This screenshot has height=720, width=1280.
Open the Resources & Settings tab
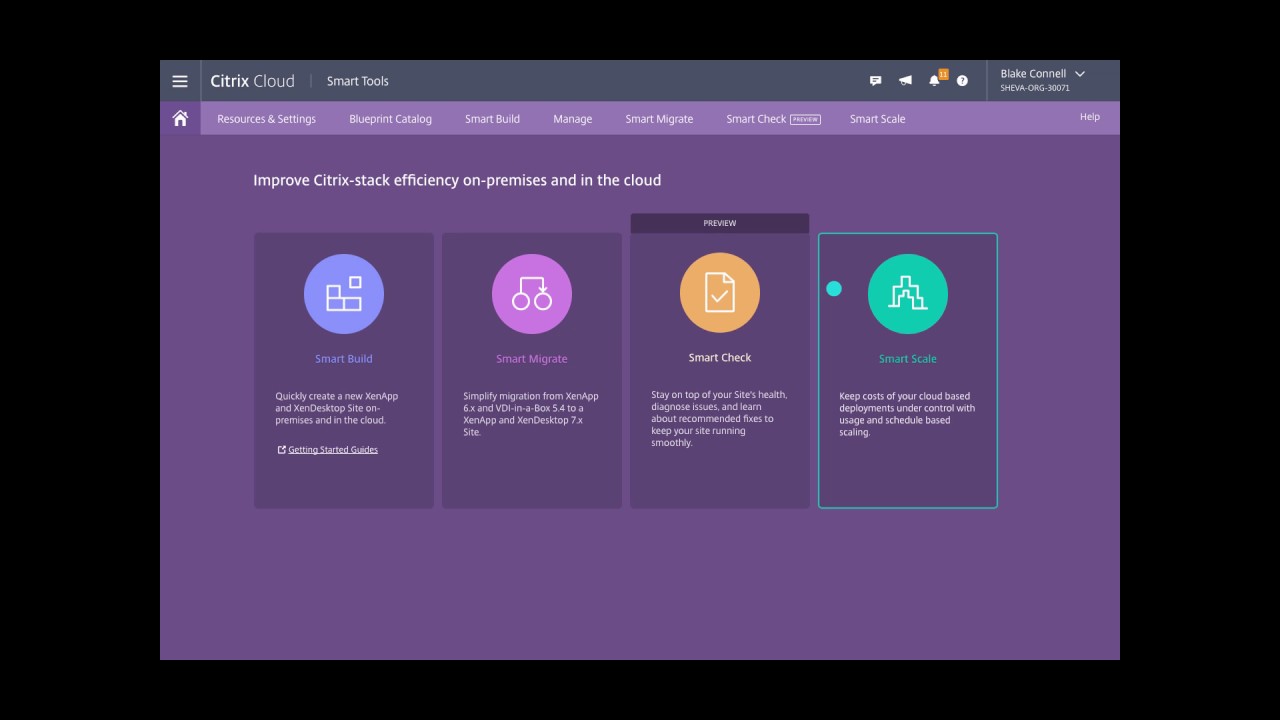coord(266,119)
